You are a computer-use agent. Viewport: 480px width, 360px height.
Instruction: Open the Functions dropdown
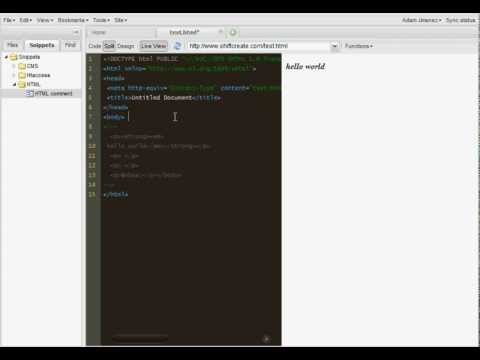click(x=359, y=46)
